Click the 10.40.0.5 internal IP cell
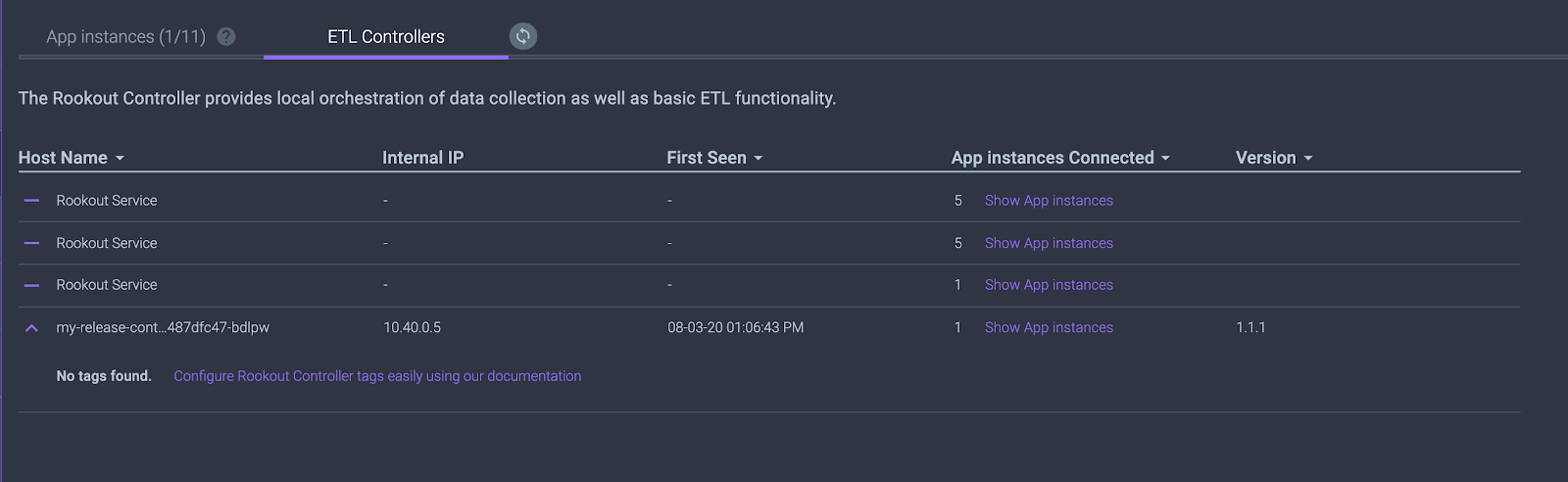Image resolution: width=1568 pixels, height=482 pixels. (412, 327)
